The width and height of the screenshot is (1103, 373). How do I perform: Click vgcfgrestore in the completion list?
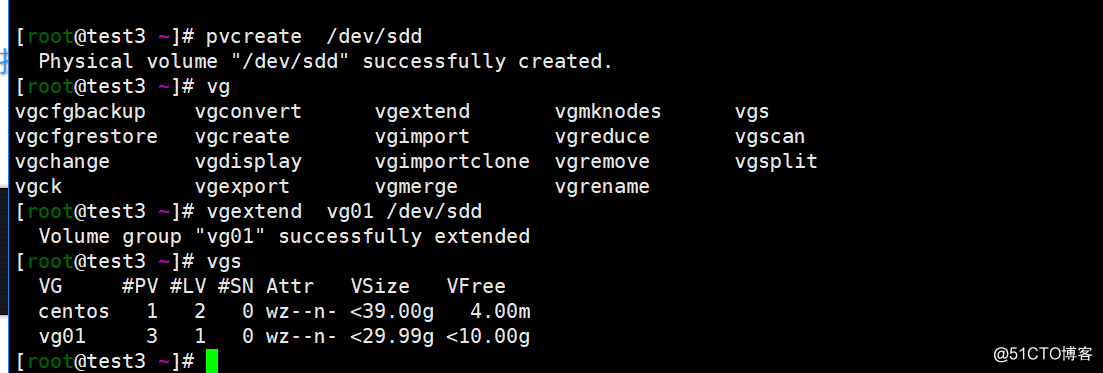(x=87, y=137)
